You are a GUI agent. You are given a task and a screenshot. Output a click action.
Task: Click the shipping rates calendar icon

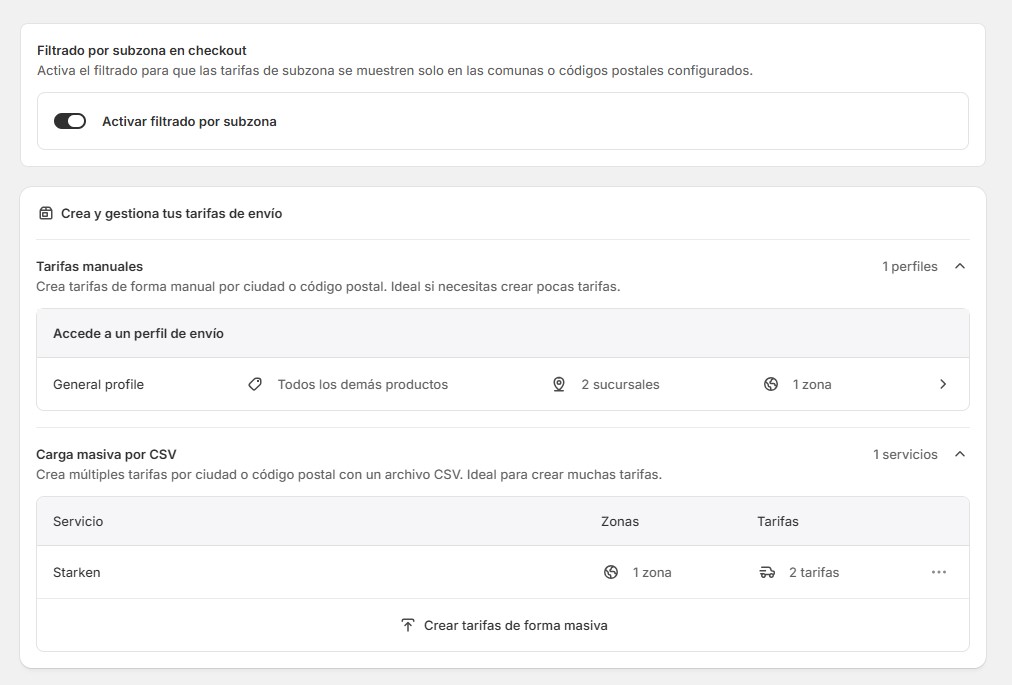click(46, 213)
